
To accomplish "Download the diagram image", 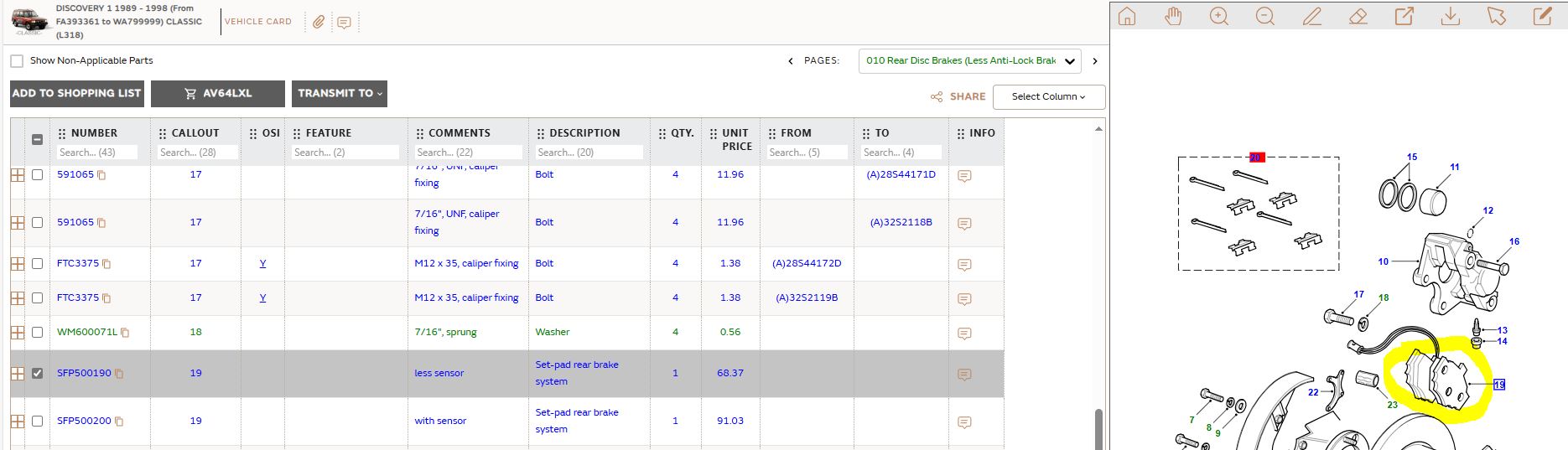I will (1450, 17).
